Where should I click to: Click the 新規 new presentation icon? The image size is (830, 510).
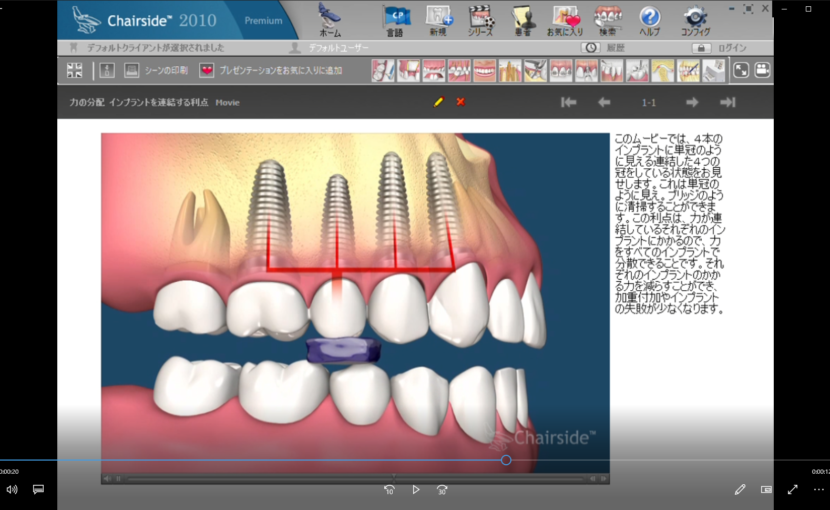pyautogui.click(x=439, y=20)
